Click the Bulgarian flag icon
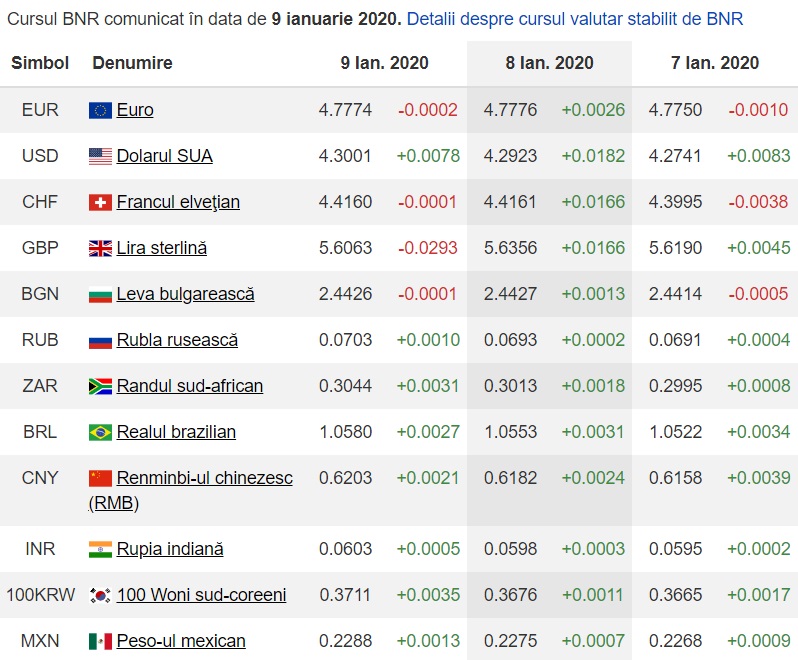 100,294
